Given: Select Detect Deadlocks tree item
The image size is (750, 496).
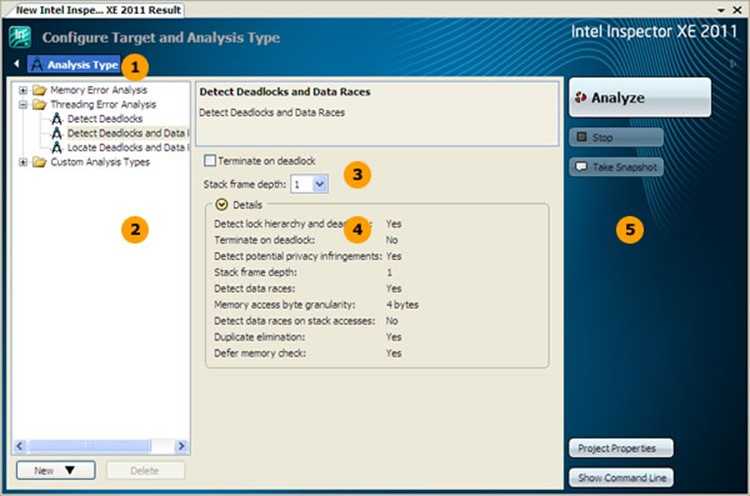Looking at the screenshot, I should pyautogui.click(x=105, y=119).
